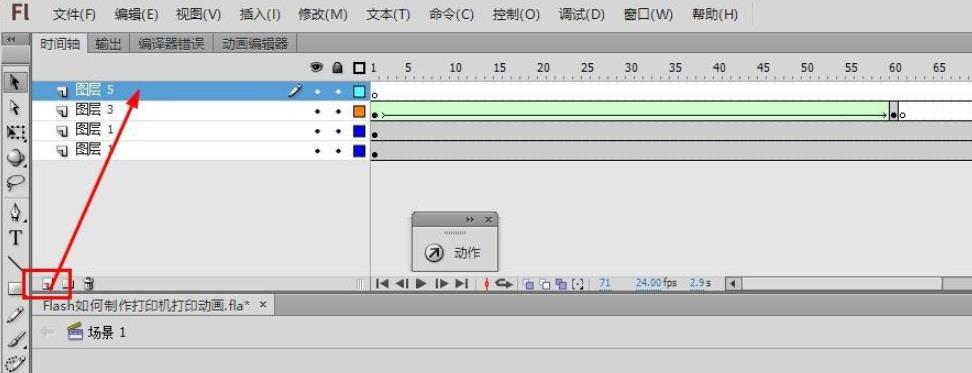
Task: Open the 文件(F) menu
Action: tap(74, 14)
